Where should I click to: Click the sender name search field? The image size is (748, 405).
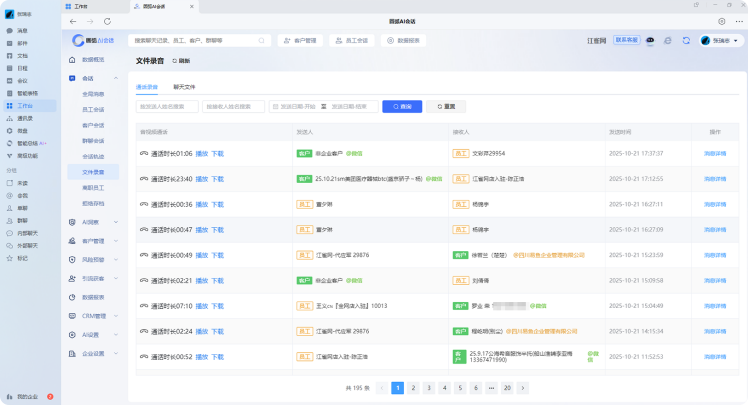167,106
